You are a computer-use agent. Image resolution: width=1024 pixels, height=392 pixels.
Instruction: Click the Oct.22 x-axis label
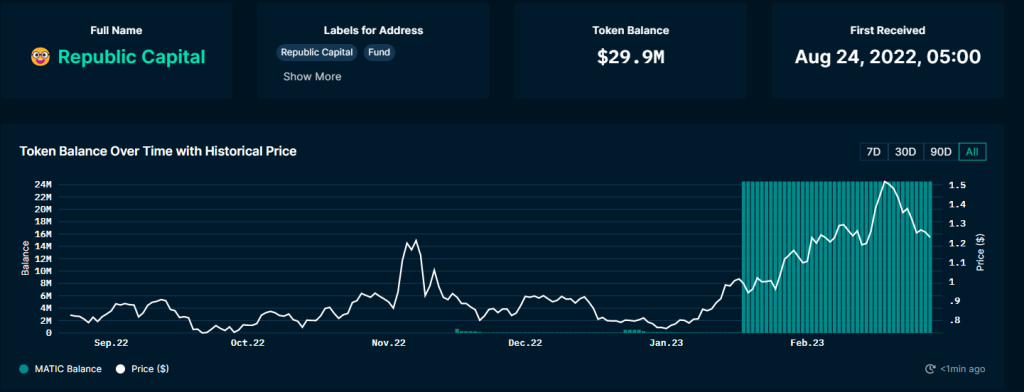(x=248, y=342)
